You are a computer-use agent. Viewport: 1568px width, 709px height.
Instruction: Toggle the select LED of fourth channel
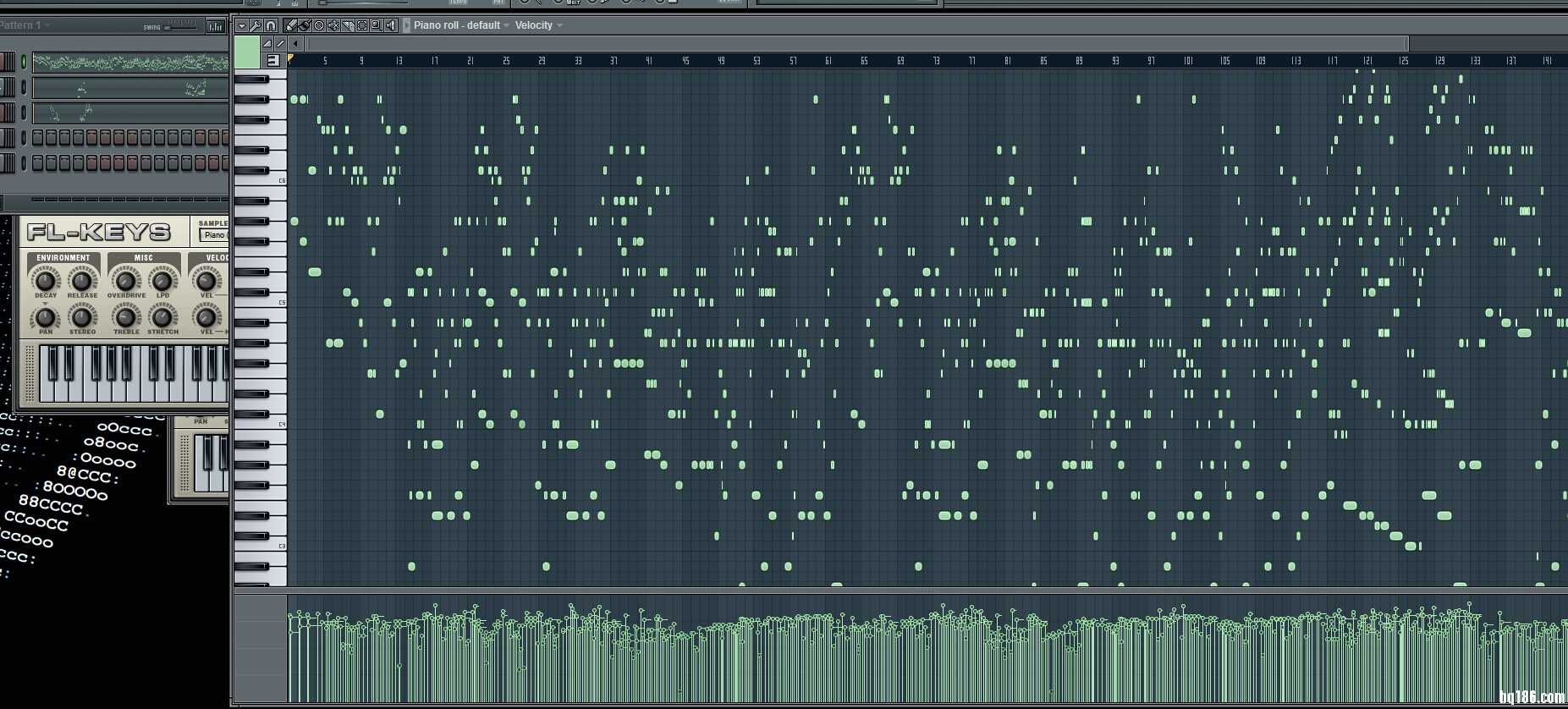(24, 137)
